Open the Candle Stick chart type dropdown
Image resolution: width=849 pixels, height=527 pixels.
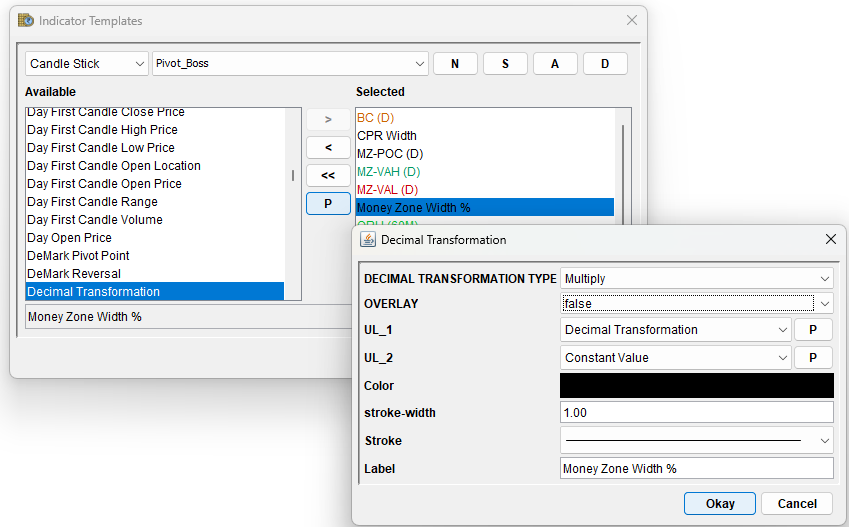pos(87,64)
